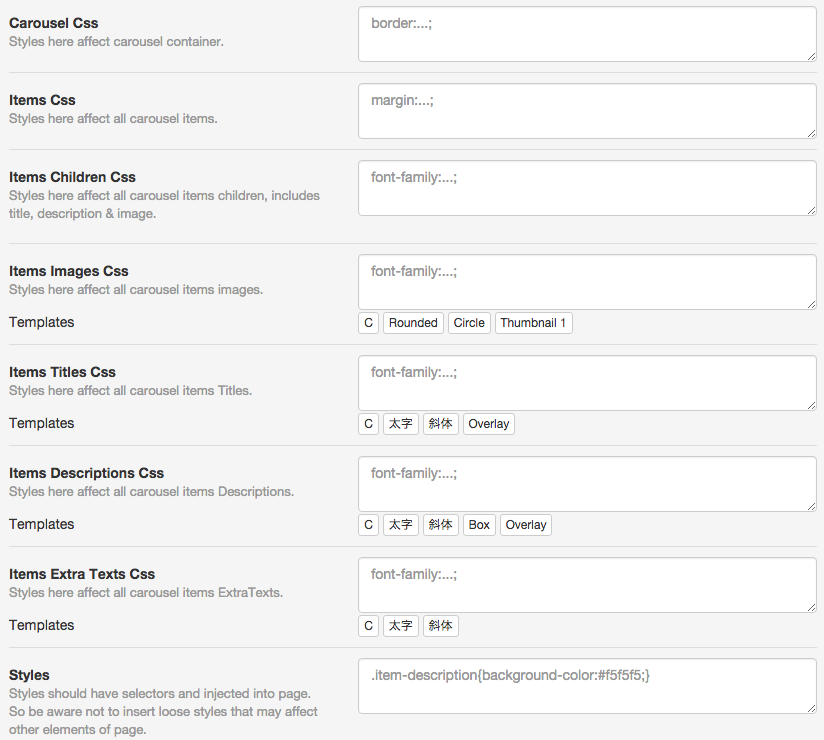Click the Items Titles Css textarea
Viewport: 824px width, 740px height.
(587, 383)
